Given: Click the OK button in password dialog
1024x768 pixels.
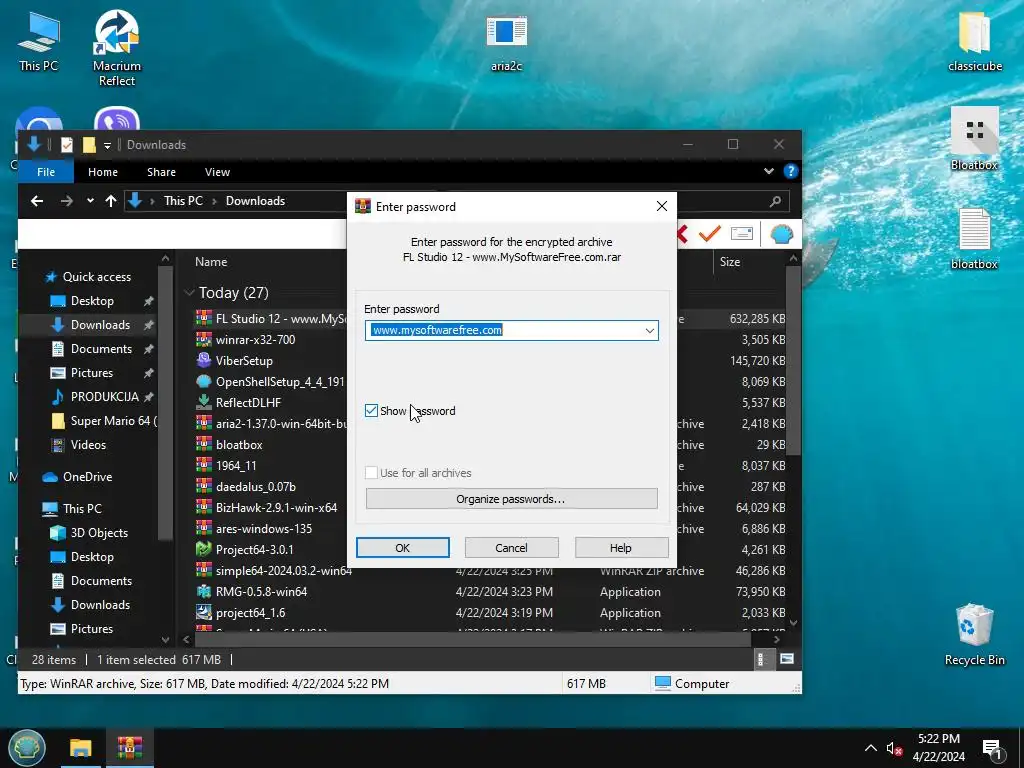Looking at the screenshot, I should coord(402,548).
